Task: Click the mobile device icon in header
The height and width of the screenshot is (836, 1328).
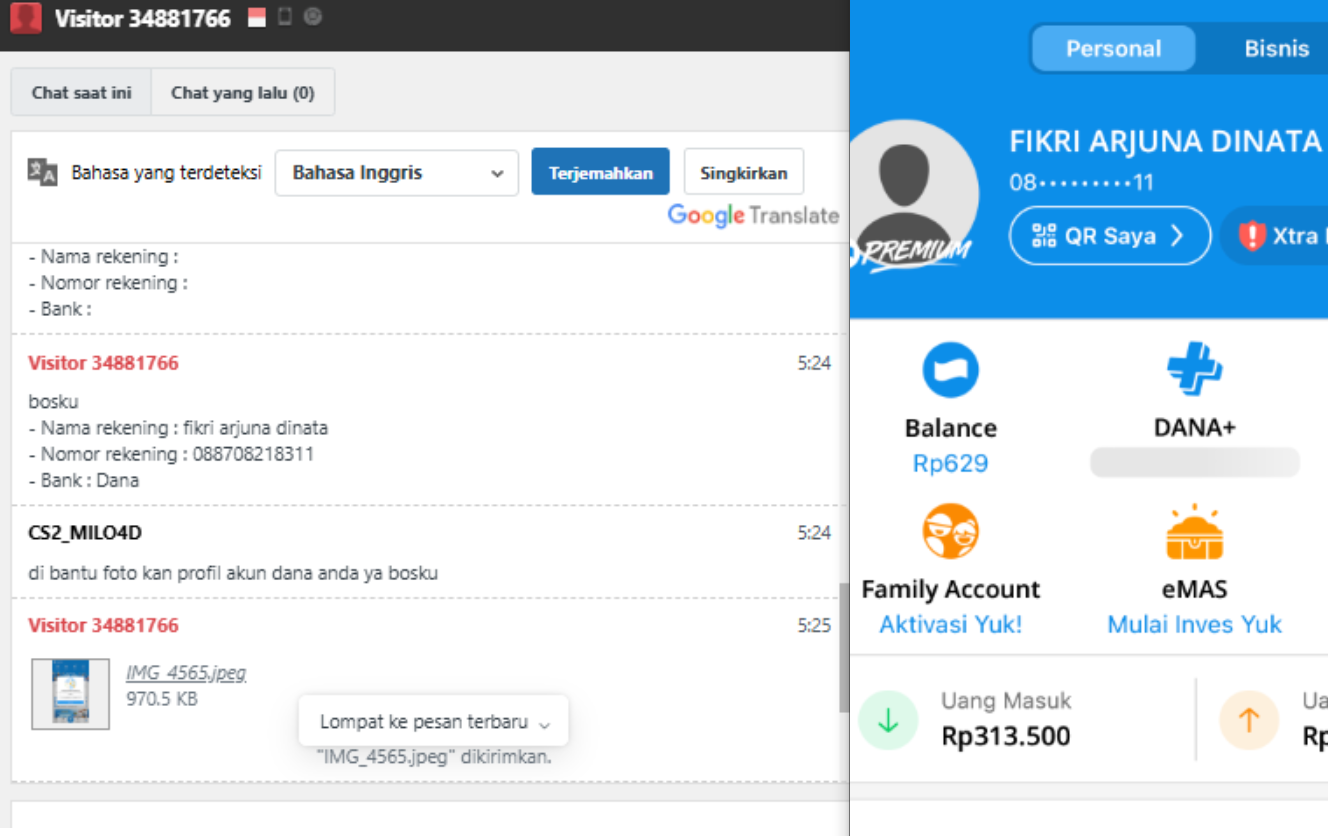Action: (285, 16)
